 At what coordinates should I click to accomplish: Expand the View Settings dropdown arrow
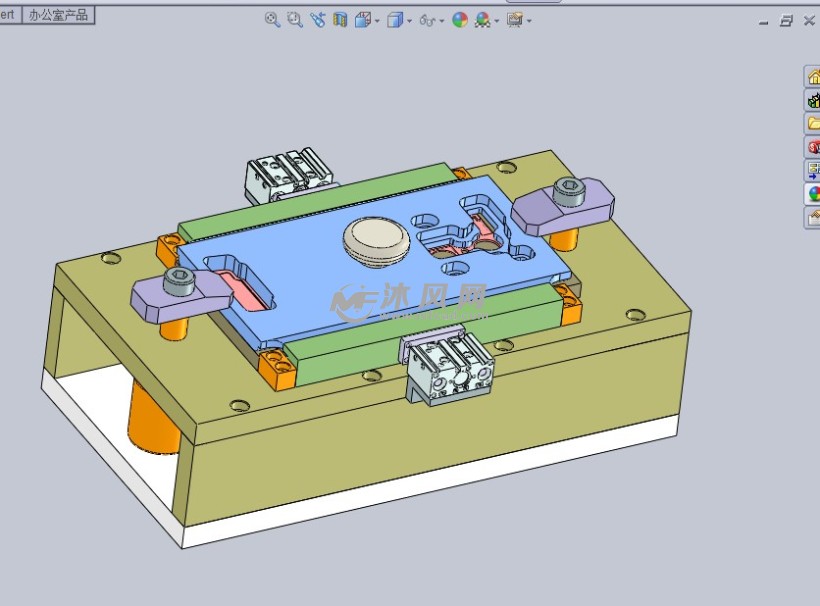coord(529,21)
